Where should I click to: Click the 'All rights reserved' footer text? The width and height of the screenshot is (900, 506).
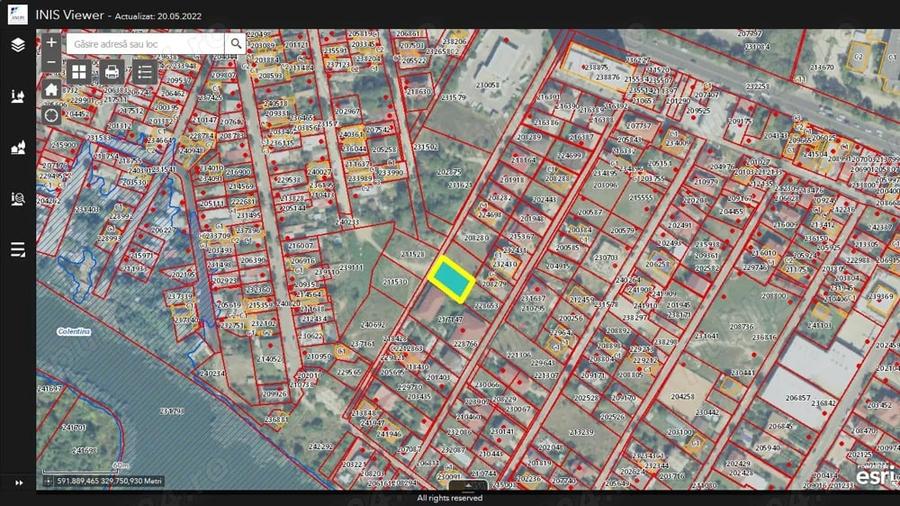(x=449, y=499)
